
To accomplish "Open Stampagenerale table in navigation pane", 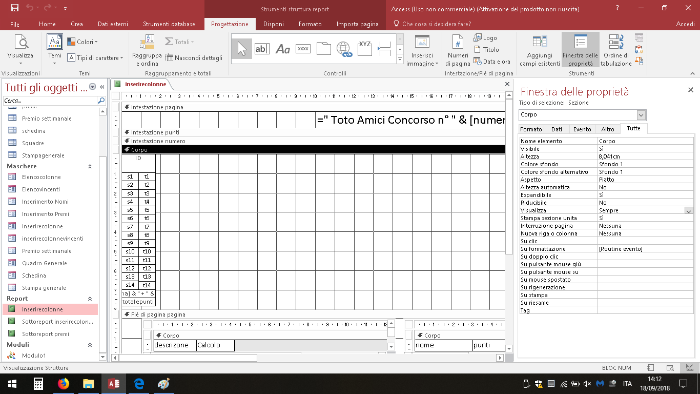I will tap(43, 155).
